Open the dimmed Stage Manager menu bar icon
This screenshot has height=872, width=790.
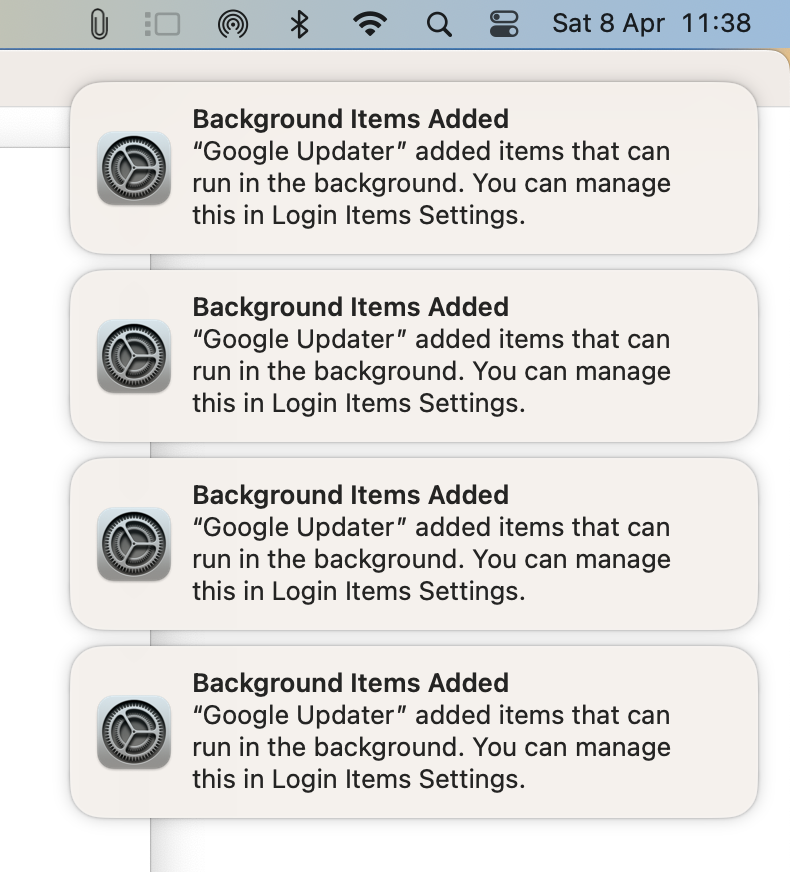(162, 24)
